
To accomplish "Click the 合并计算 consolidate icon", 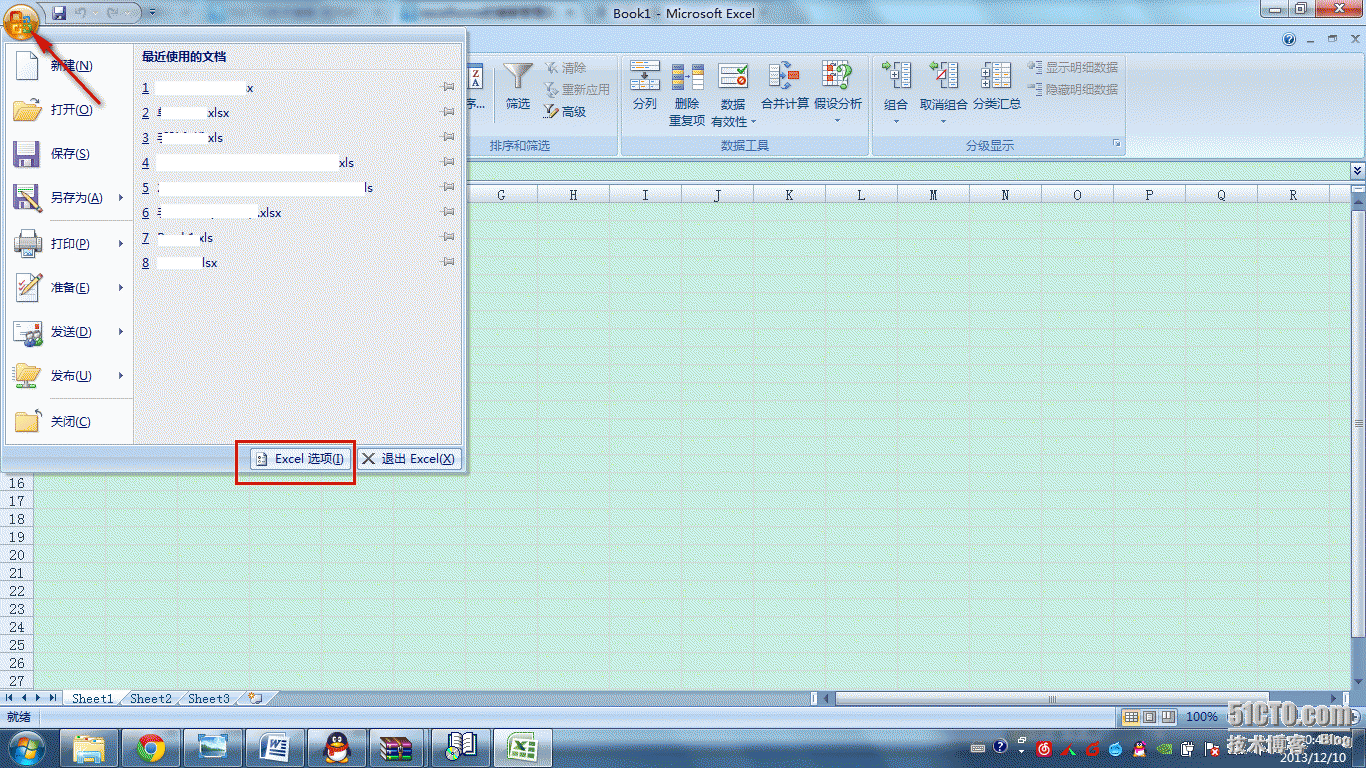I will coord(785,77).
